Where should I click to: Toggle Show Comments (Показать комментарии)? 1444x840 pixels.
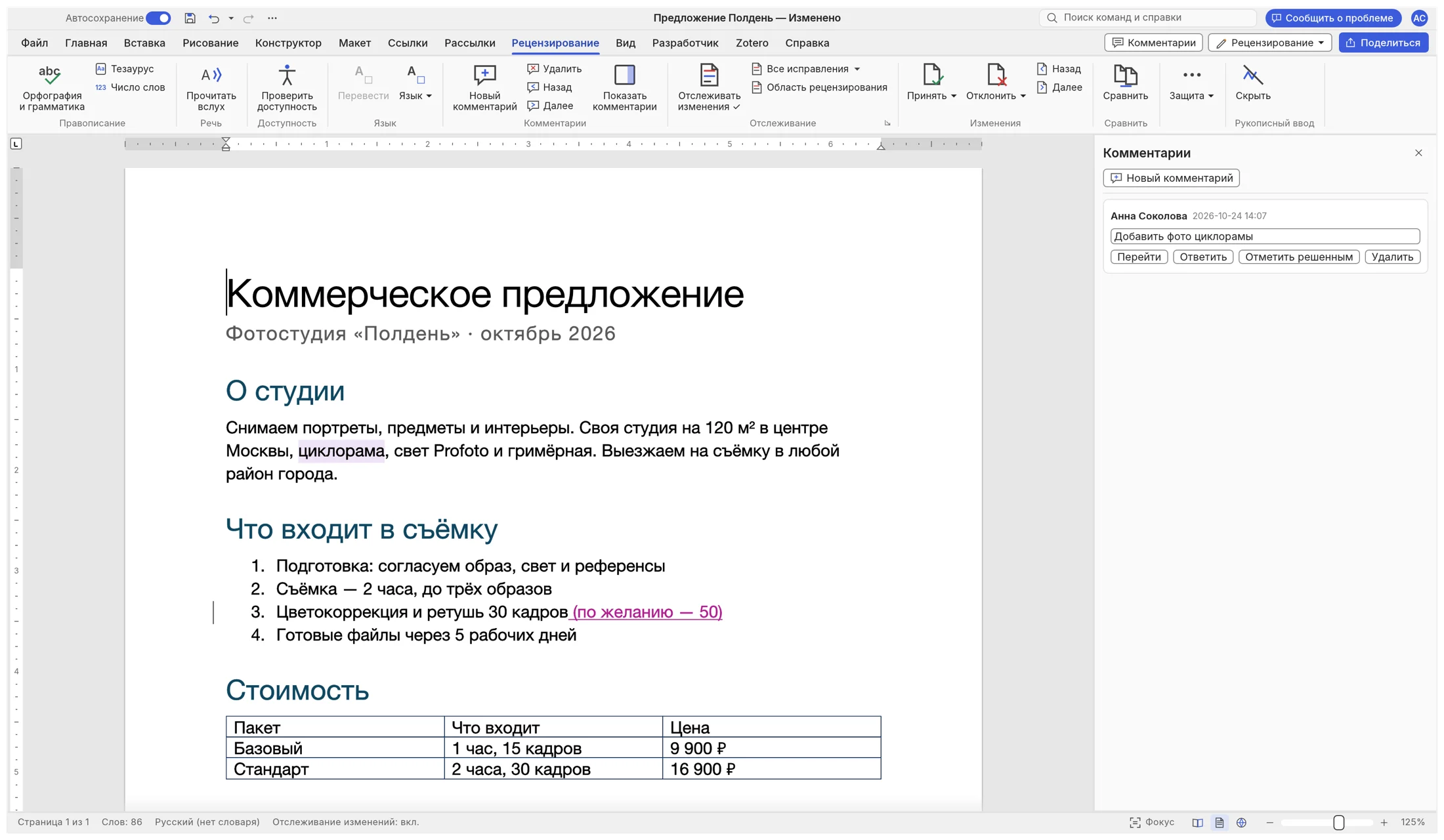pos(624,88)
